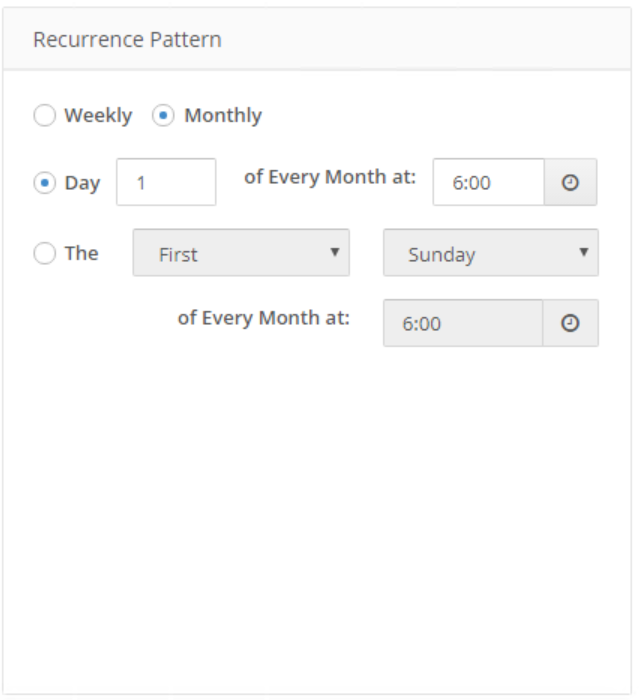Pick the "The" radio option circle
This screenshot has height=700, width=642.
pos(45,254)
